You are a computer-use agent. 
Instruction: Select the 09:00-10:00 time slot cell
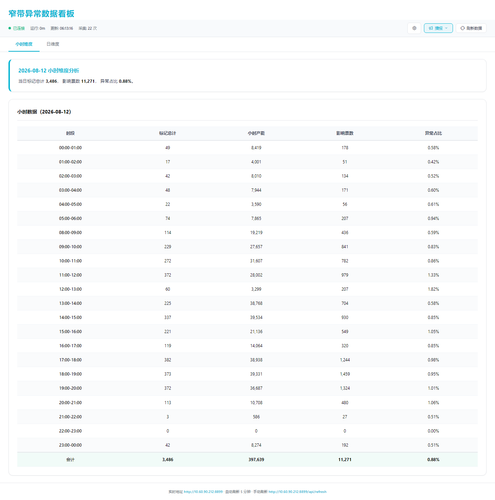(x=70, y=247)
